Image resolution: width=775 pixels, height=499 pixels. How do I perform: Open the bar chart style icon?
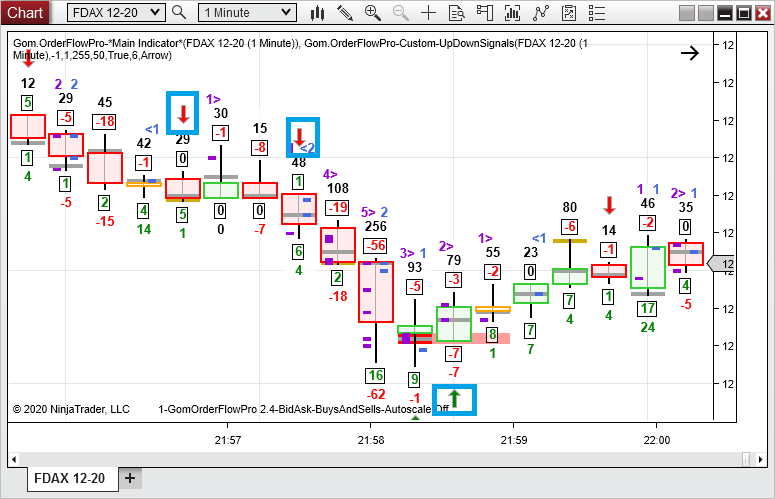point(317,13)
